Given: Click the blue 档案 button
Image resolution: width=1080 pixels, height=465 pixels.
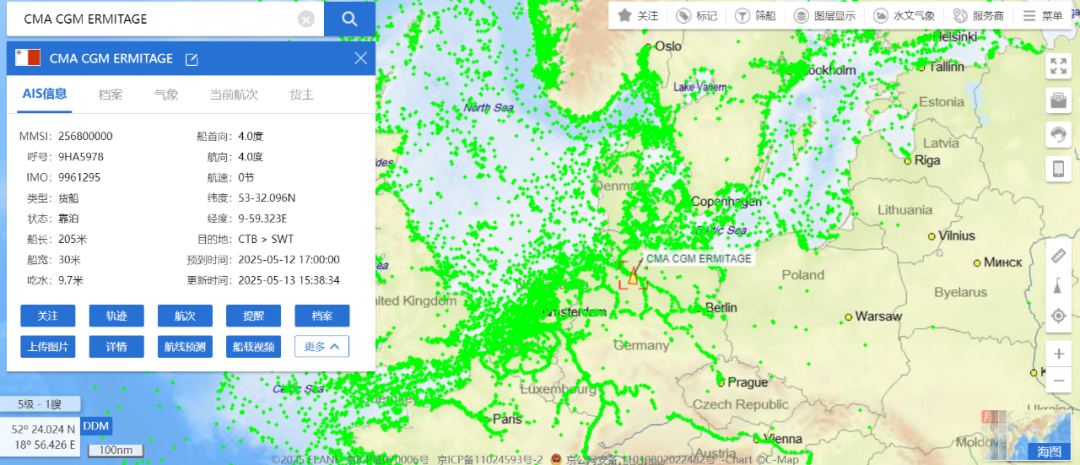Looking at the screenshot, I should pyautogui.click(x=322, y=316).
